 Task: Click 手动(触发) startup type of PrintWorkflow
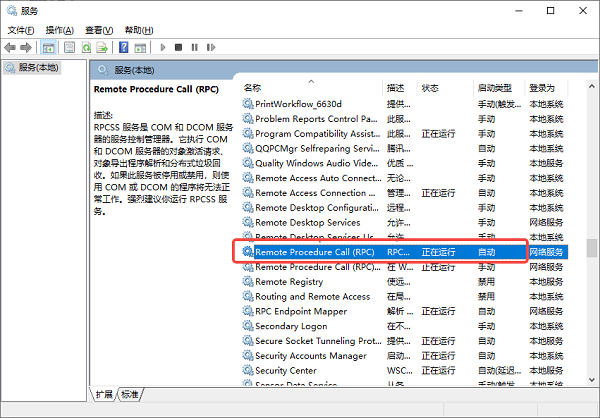(499, 104)
